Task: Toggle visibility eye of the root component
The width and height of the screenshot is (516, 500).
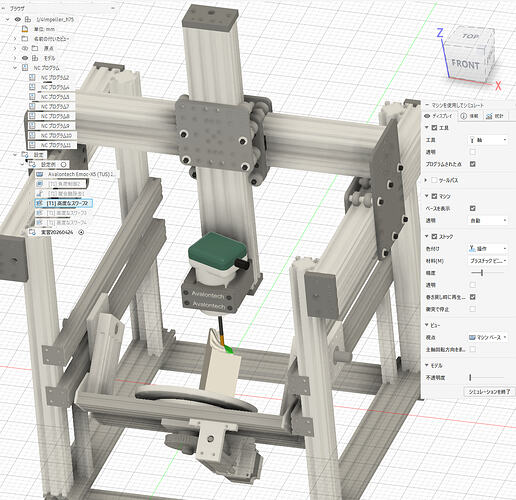Action: pyautogui.click(x=18, y=19)
